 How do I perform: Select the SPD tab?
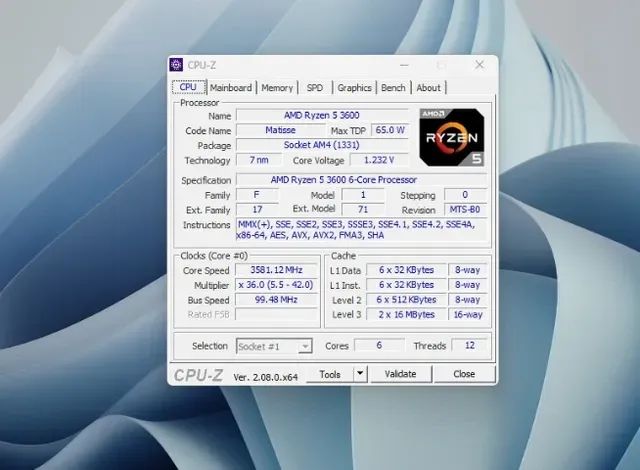315,88
